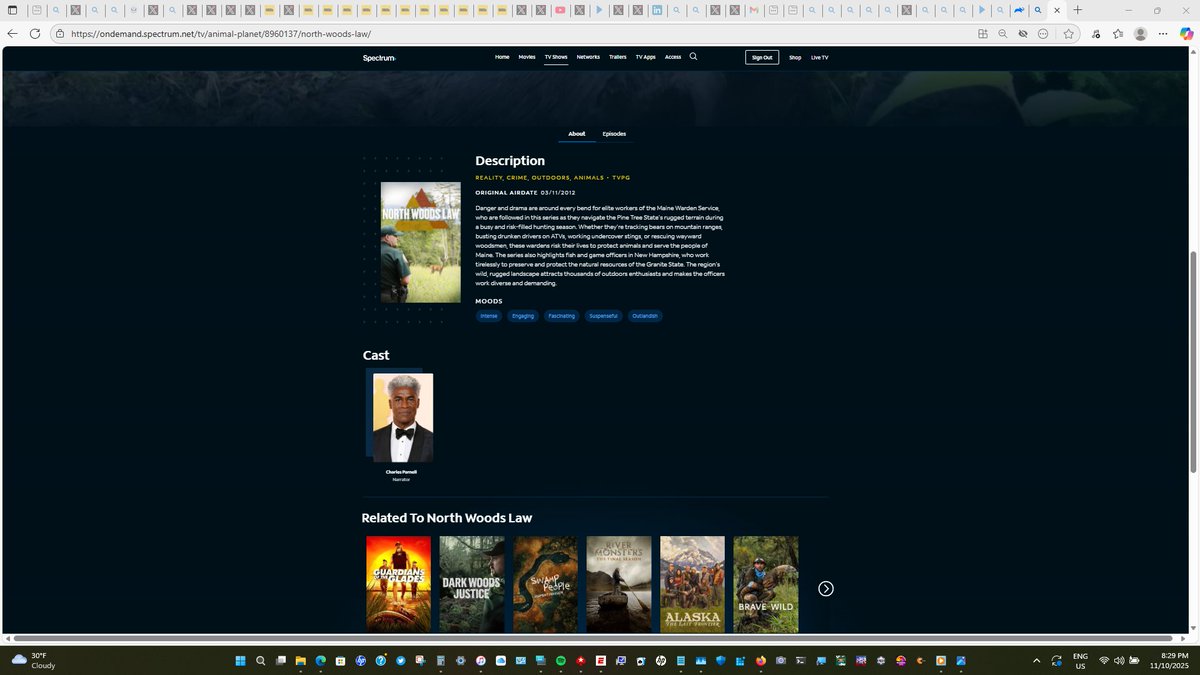Click the horizontal page scrollbar
This screenshot has height=675, width=1200.
pos(593,638)
